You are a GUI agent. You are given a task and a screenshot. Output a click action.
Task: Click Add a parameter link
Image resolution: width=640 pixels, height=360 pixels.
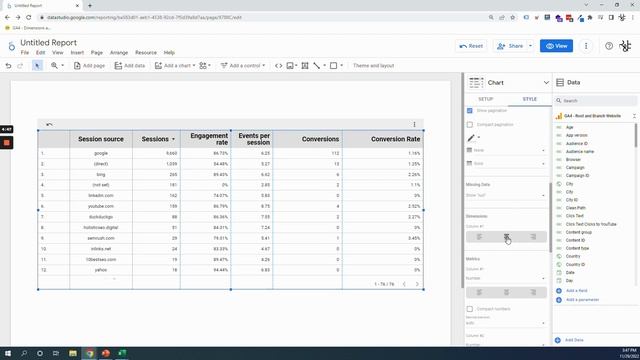coord(582,300)
